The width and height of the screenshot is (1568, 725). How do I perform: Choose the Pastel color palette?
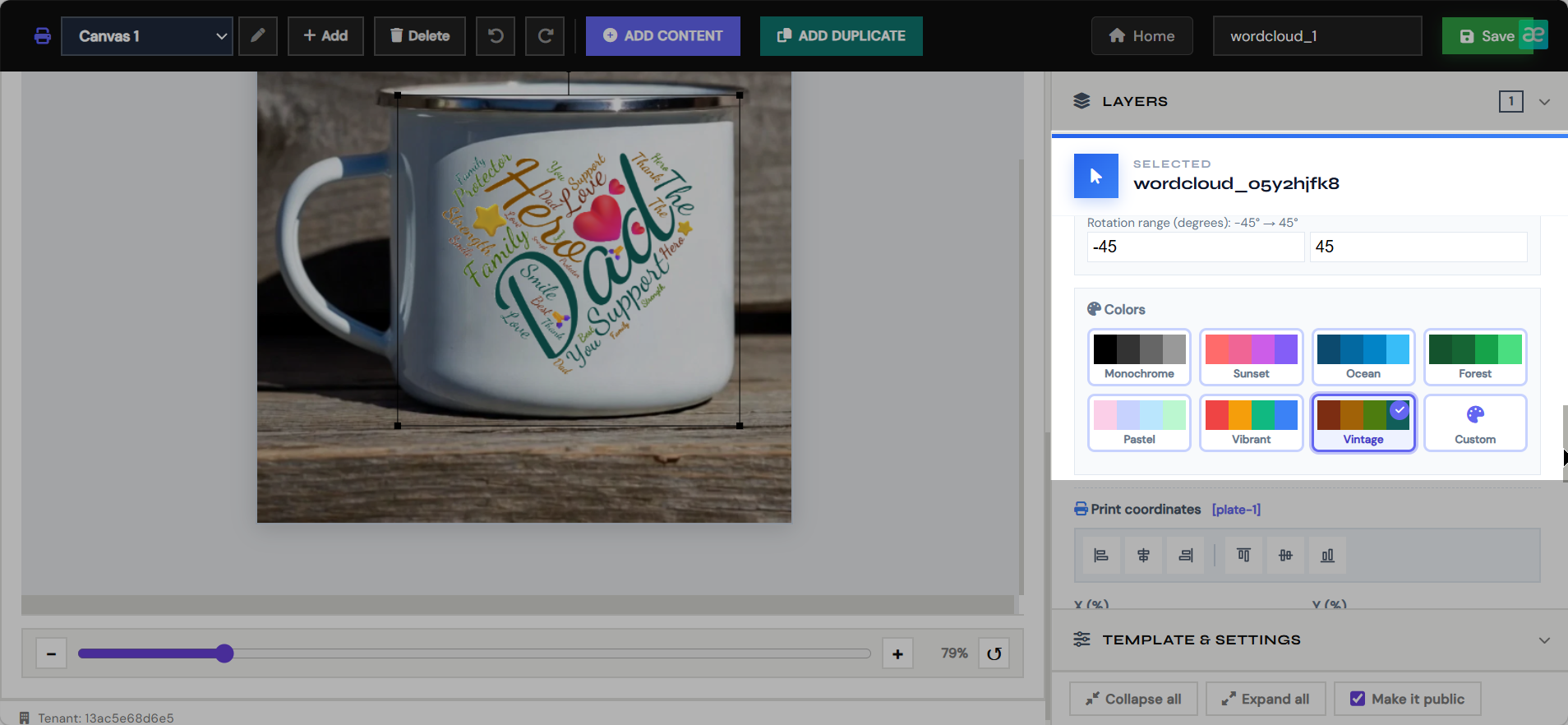click(1139, 423)
